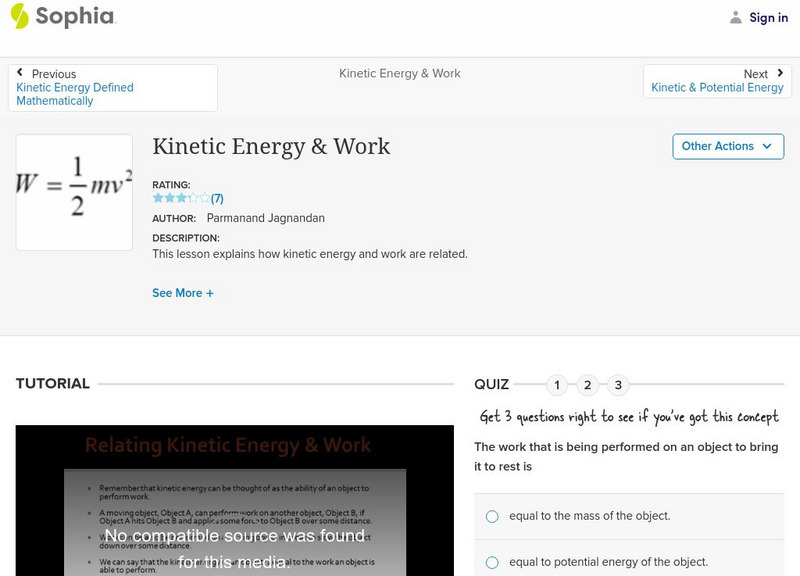Go to Kinetic & Potential Energy lesson
This screenshot has height=576, width=800.
click(x=717, y=87)
